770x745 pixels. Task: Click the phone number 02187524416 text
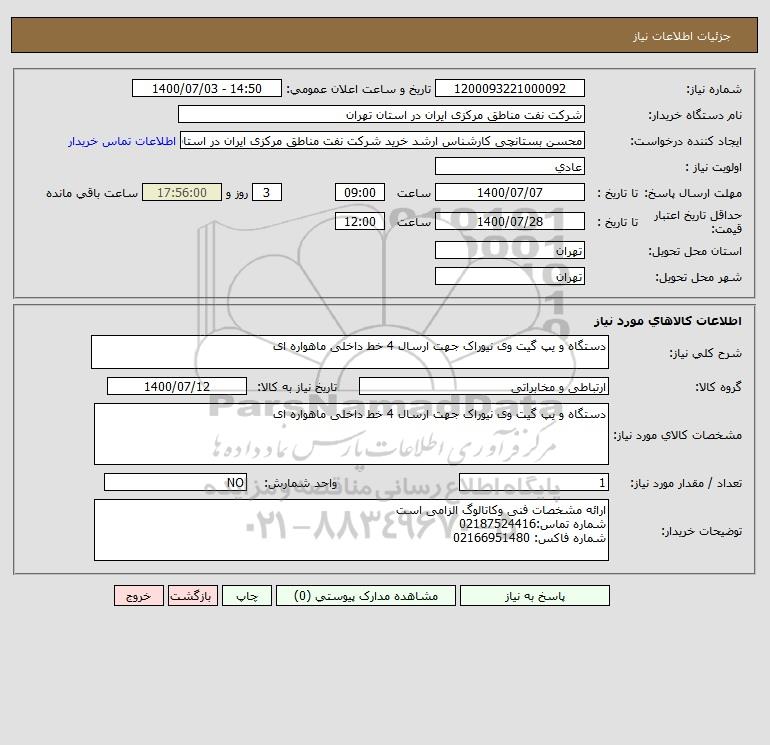[x=497, y=524]
